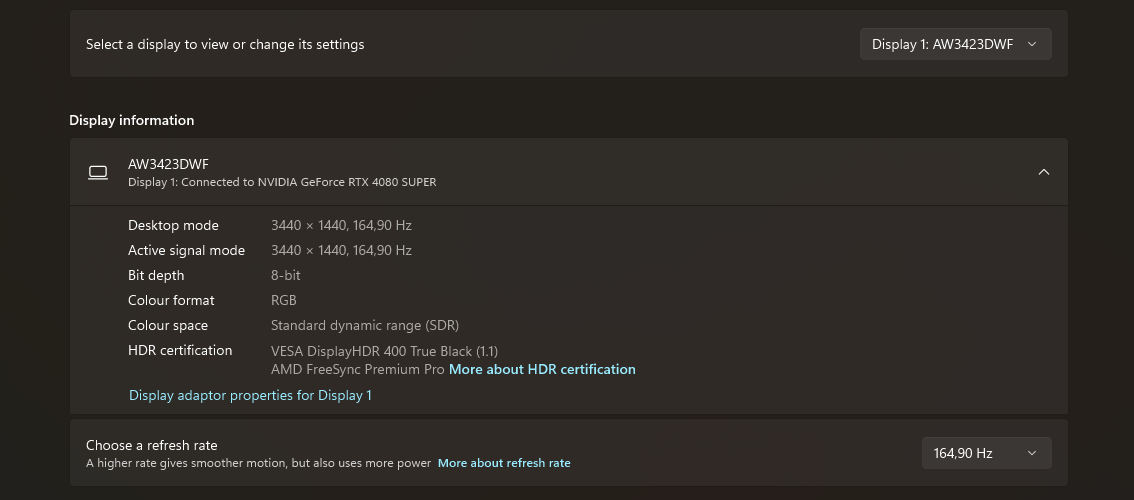Select the 8-bit bit depth value
This screenshot has height=500, width=1134.
pos(286,275)
